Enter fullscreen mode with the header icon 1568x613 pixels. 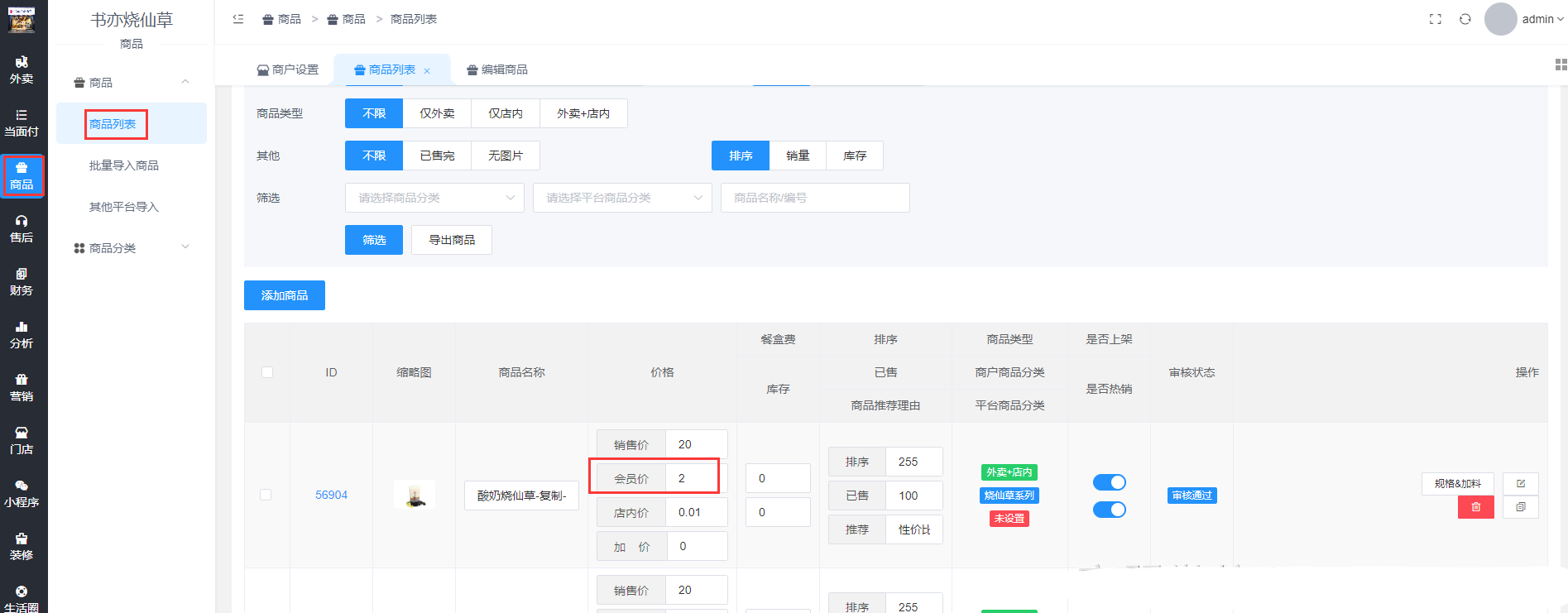click(1436, 19)
